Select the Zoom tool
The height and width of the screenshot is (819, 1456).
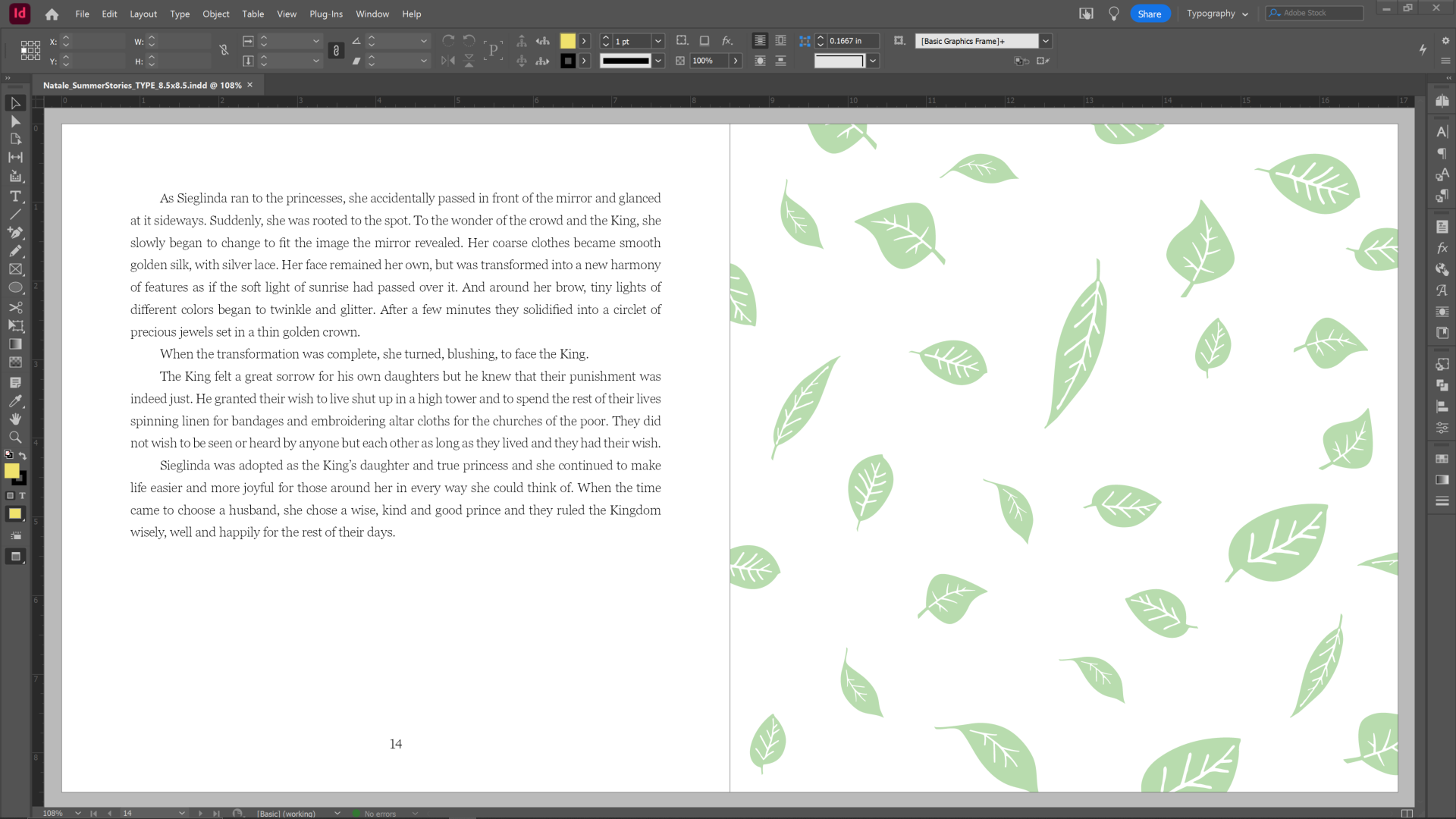click(x=15, y=438)
